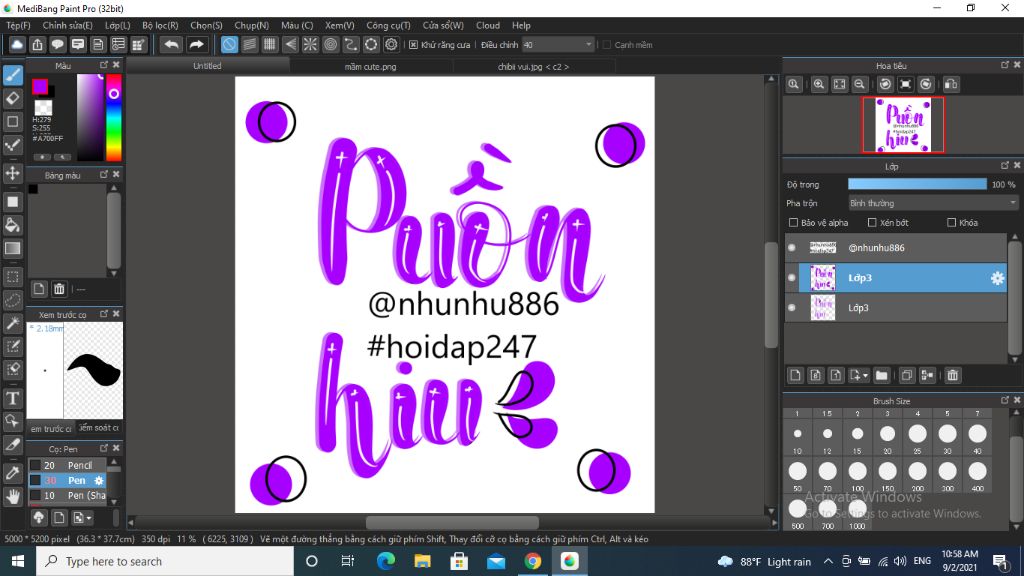1024x576 pixels.
Task: Toggle the color box beside Pencil brush
Action: 35,465
